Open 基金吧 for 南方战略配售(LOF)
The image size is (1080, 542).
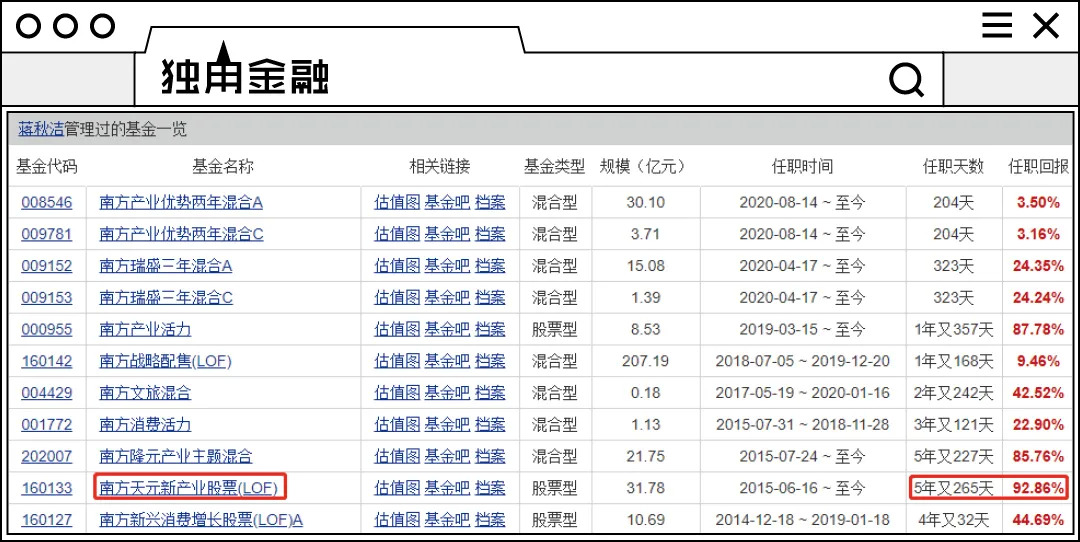(446, 361)
